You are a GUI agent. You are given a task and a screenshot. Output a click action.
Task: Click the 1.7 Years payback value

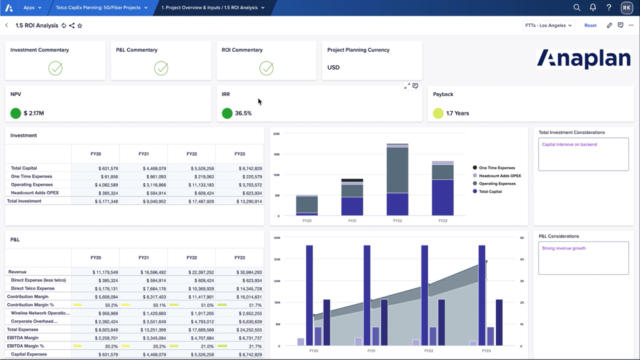pyautogui.click(x=458, y=113)
